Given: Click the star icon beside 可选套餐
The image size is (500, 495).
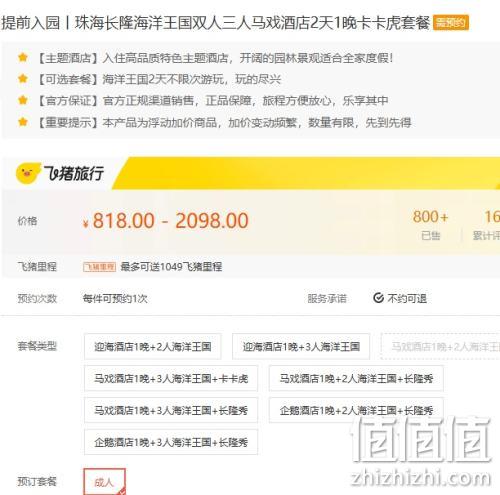Looking at the screenshot, I should [23, 79].
